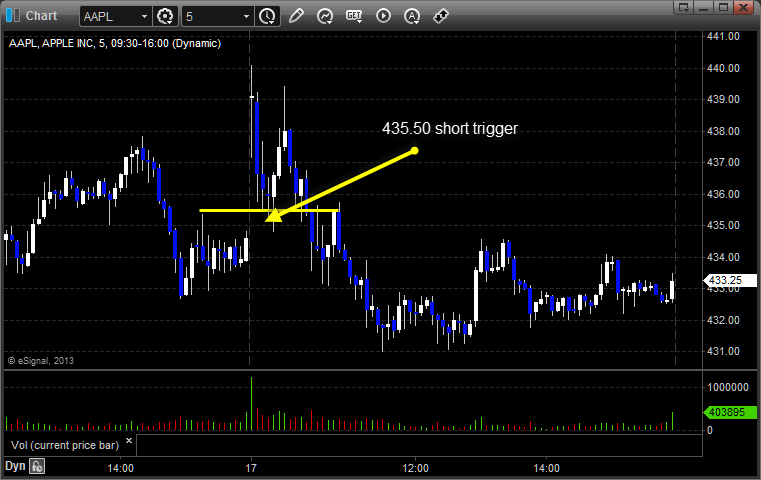Click the 431.00 price axis label
The height and width of the screenshot is (480, 761).
[x=723, y=351]
